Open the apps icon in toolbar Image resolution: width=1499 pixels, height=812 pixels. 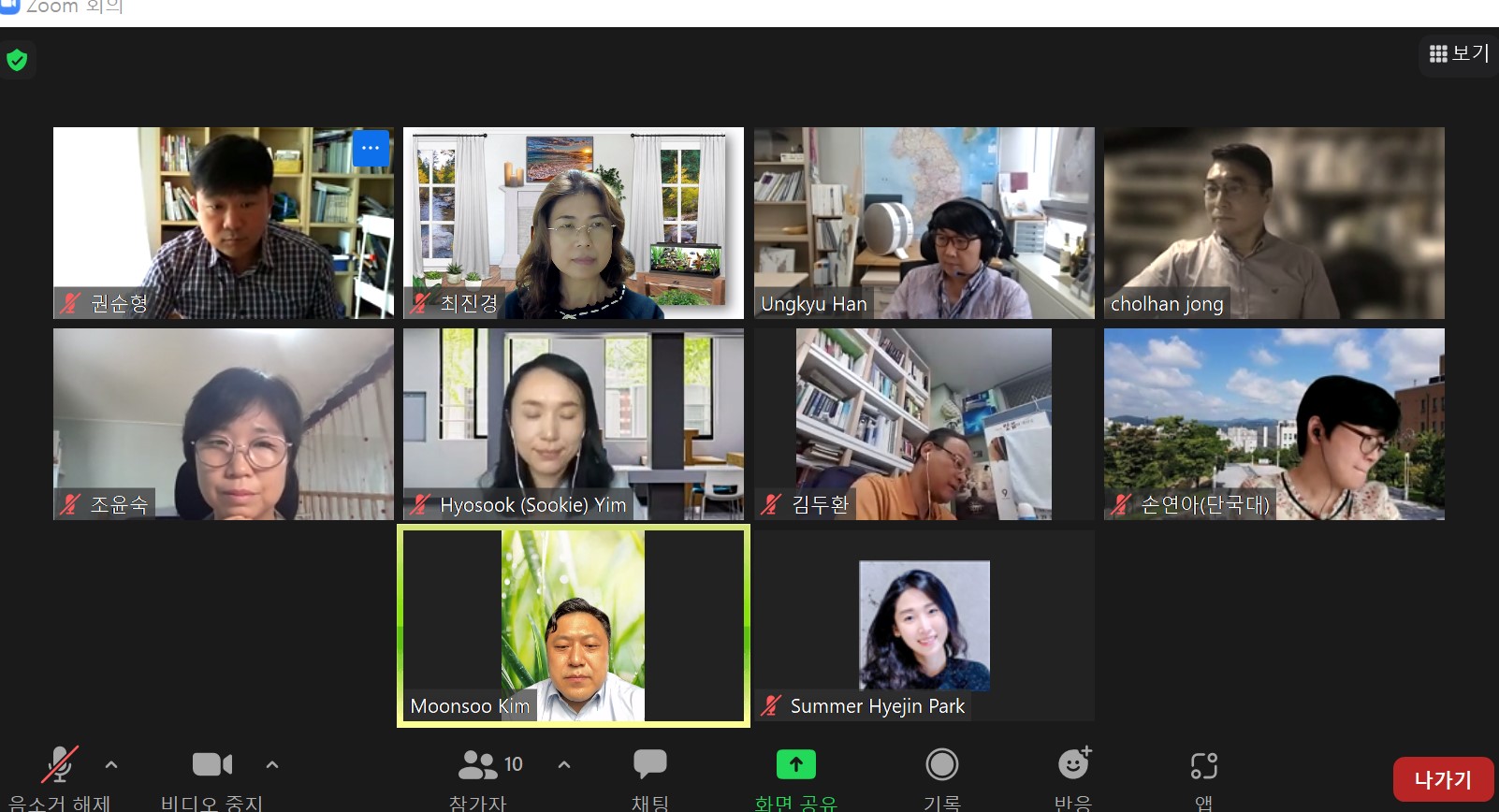(1203, 765)
